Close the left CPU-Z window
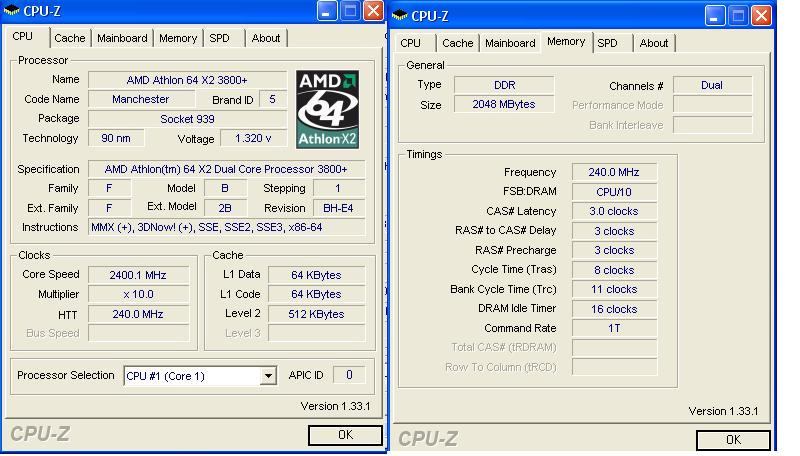This screenshot has width=800, height=456. coord(373,11)
